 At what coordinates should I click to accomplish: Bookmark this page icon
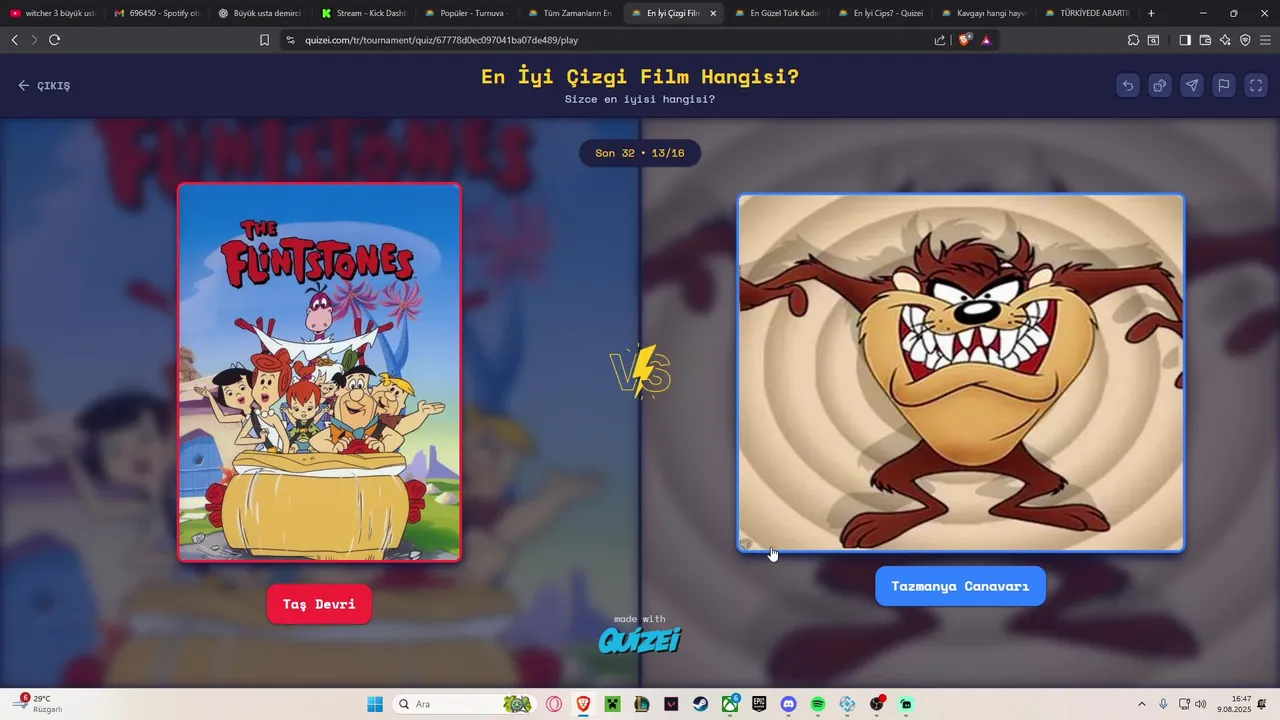[x=264, y=40]
